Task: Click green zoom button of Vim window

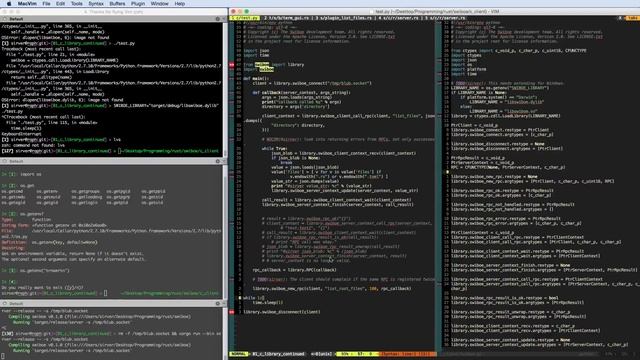Action: pos(247,11)
